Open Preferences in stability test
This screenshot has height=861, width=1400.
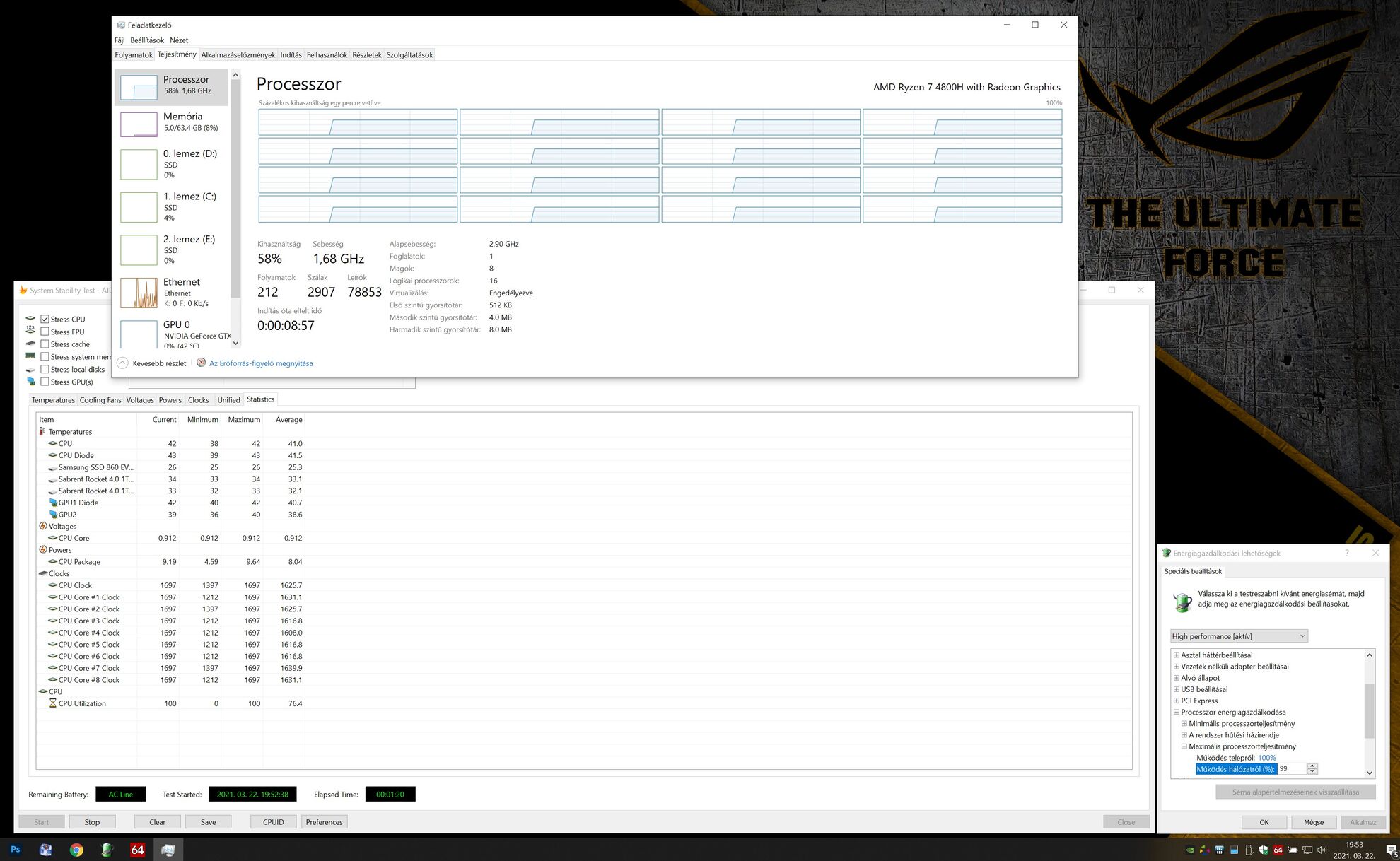[x=325, y=822]
